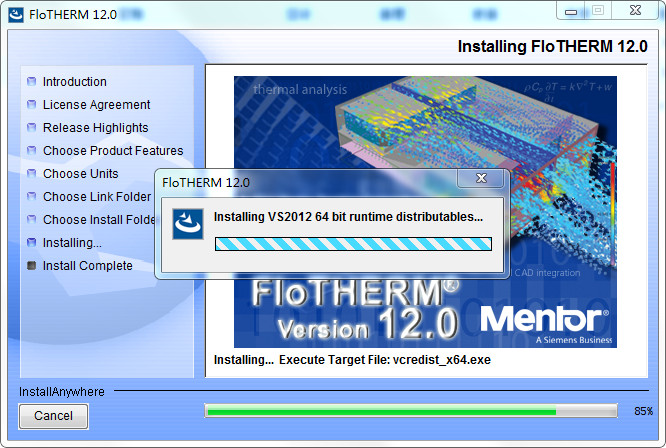The height and width of the screenshot is (448, 666).
Task: Click the green overall install progress bar
Action: pyautogui.click(x=411, y=411)
